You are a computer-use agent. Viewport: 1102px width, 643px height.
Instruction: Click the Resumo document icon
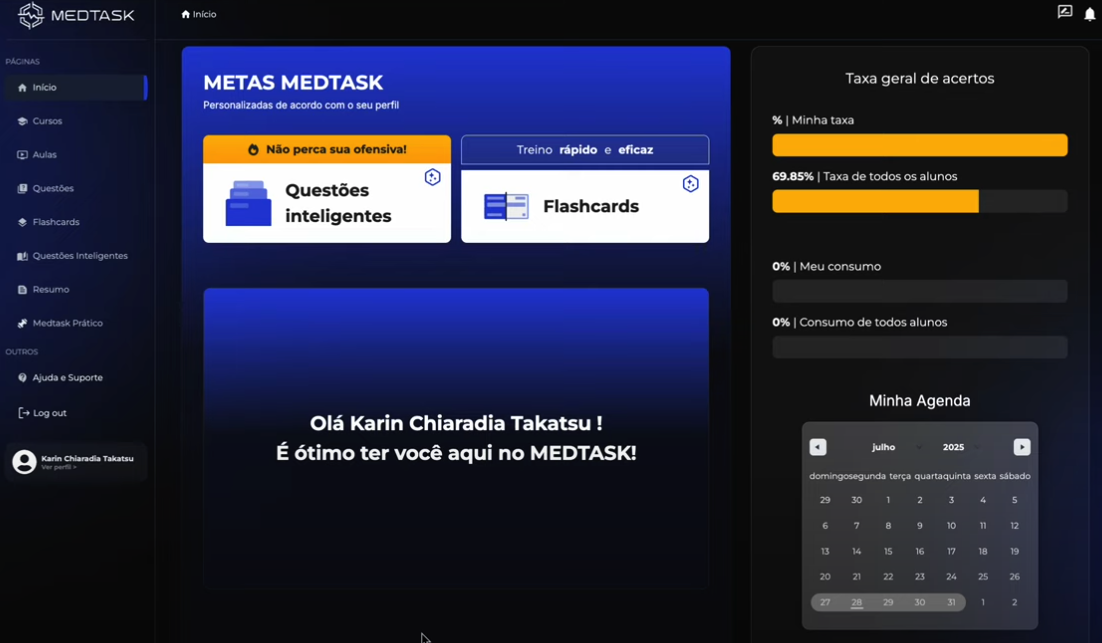(x=22, y=290)
